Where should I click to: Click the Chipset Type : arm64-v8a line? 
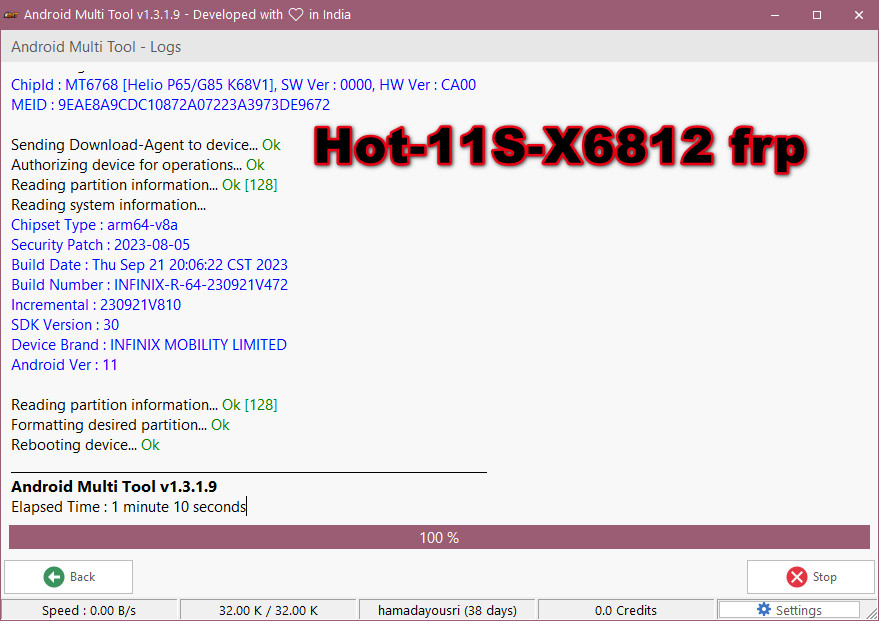tap(94, 225)
